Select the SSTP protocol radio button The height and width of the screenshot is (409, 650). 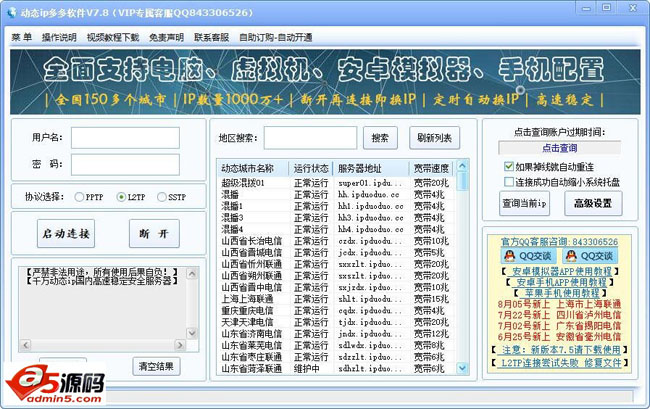(162, 197)
